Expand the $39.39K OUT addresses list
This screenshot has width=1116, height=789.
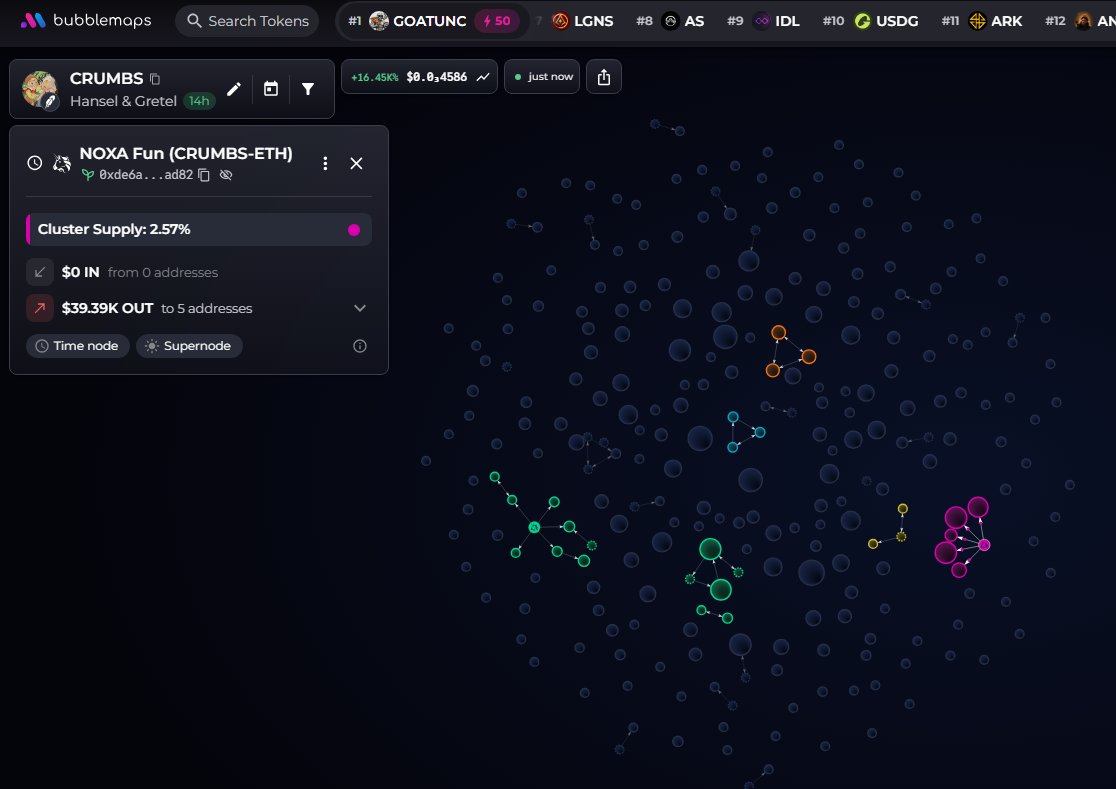coord(359,308)
